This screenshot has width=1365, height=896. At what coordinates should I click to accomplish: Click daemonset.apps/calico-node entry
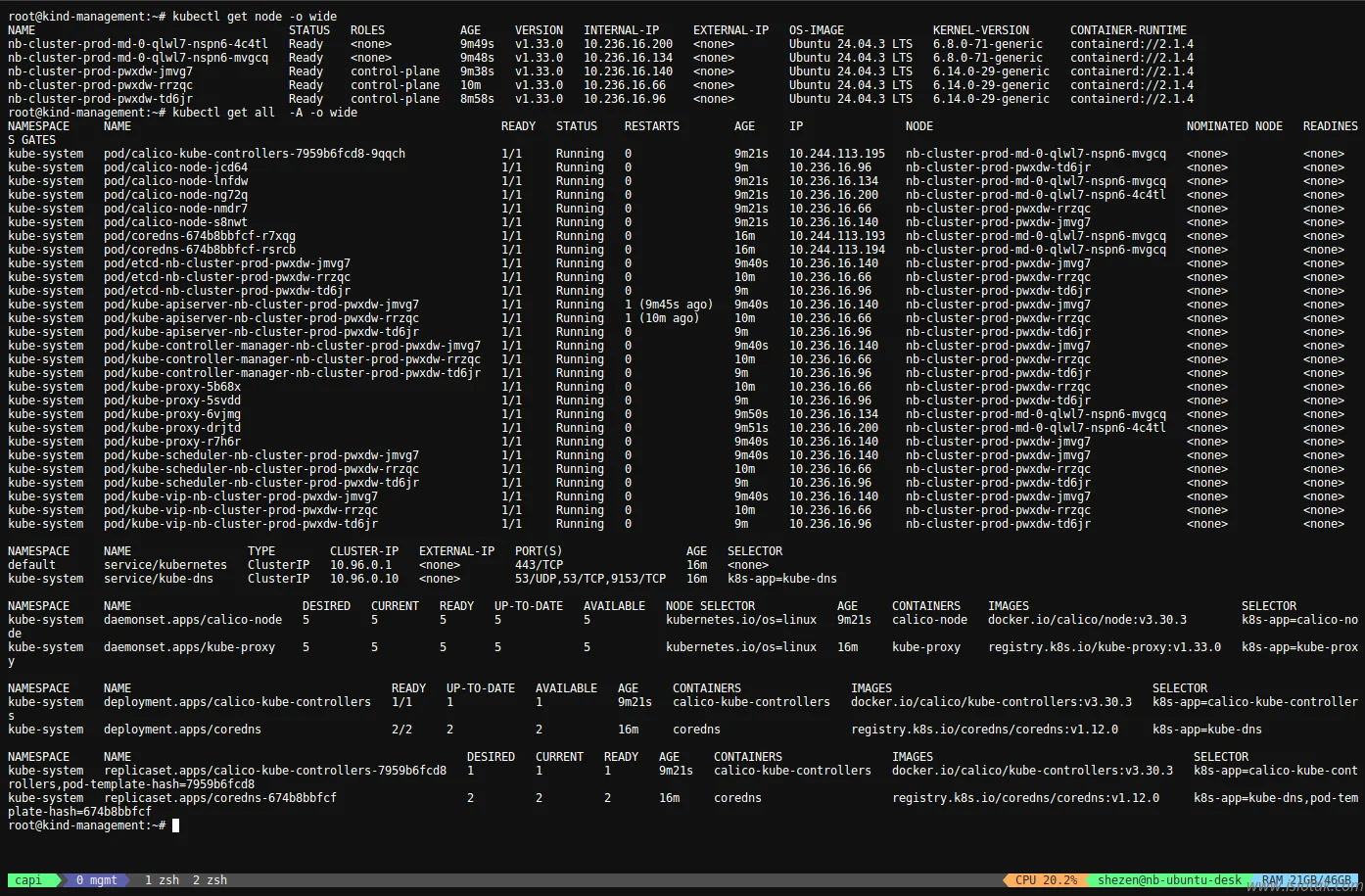pyautogui.click(x=193, y=620)
